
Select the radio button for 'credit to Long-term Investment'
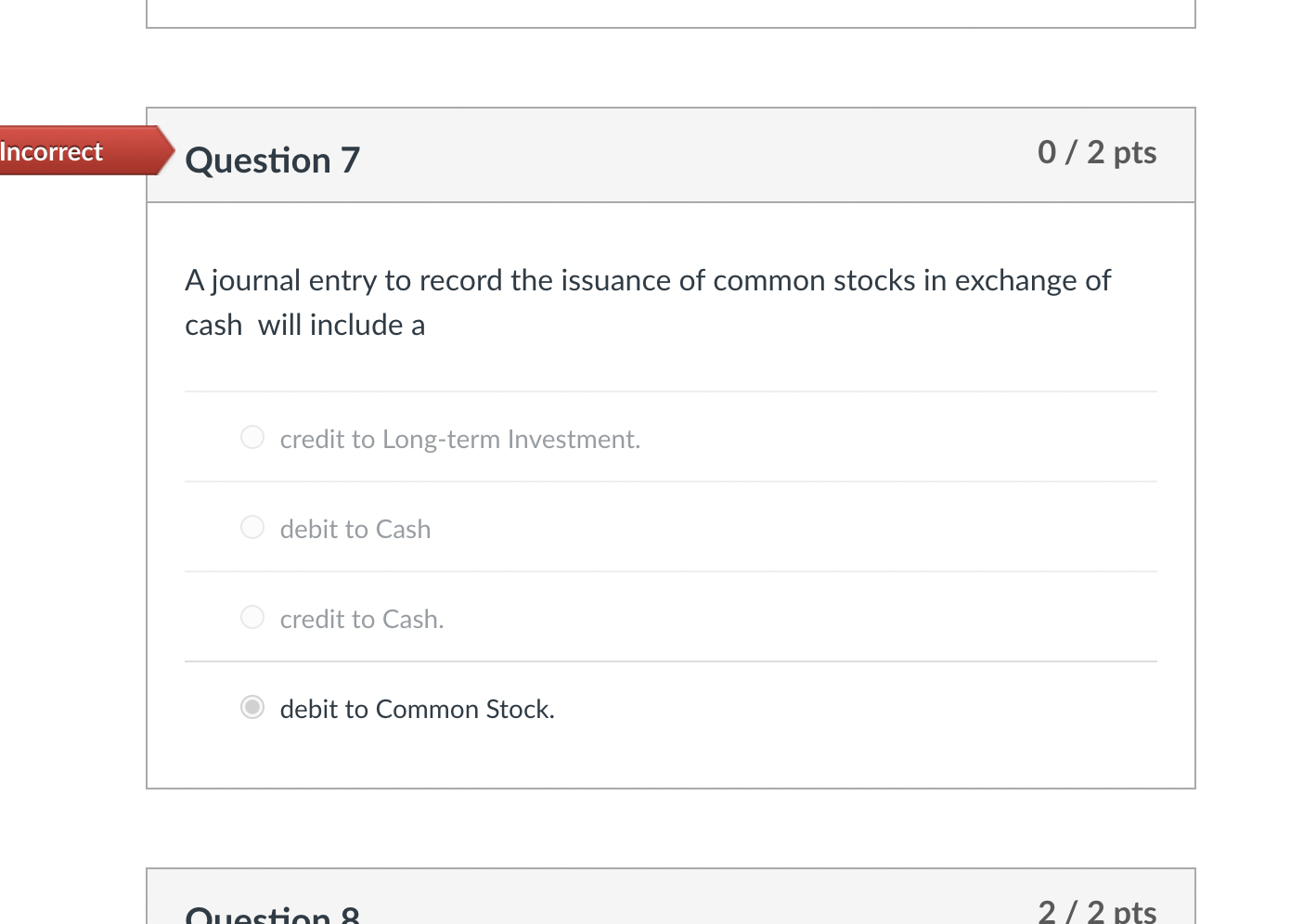[x=252, y=436]
